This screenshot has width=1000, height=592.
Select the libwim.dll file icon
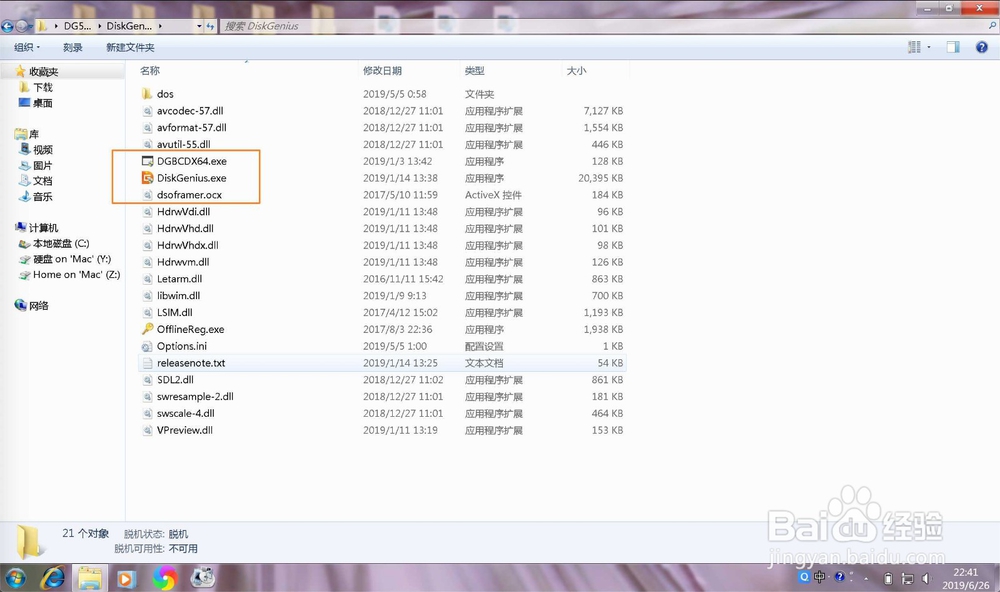click(x=147, y=296)
